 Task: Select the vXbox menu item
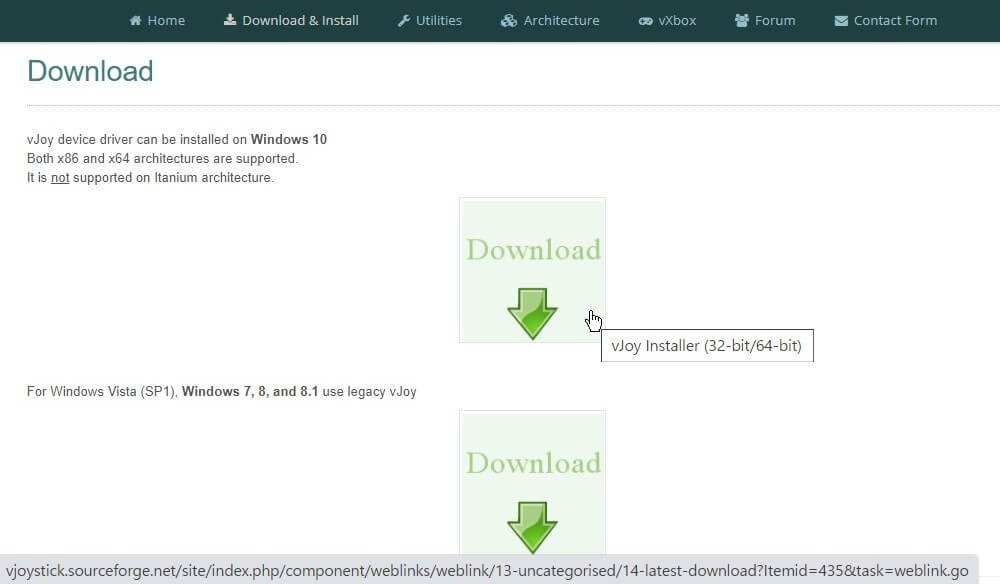click(667, 20)
